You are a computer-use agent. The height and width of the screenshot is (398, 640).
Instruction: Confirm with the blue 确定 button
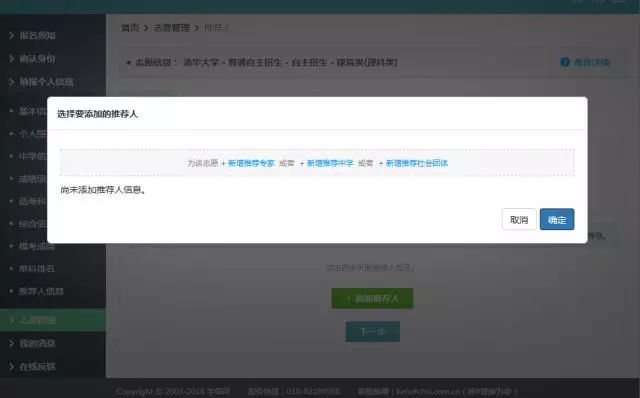click(x=557, y=219)
